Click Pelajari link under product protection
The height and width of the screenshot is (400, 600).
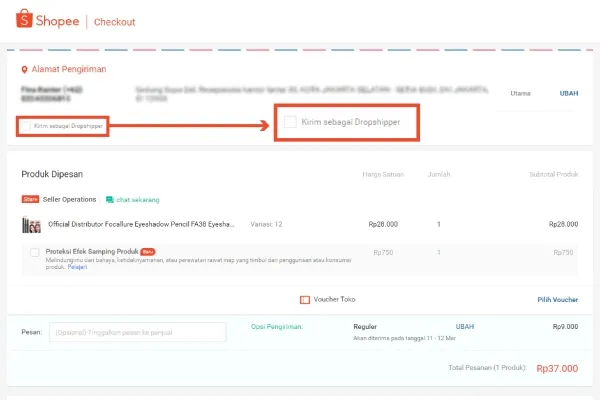pyautogui.click(x=77, y=267)
